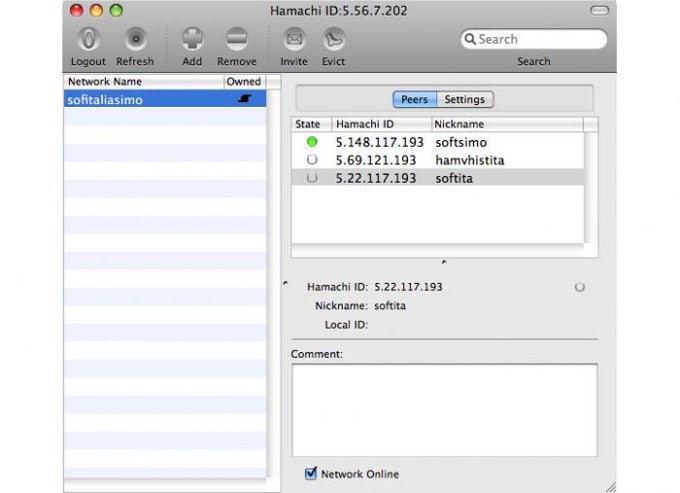Click the Invite envelope icon
680x493 pixels.
click(x=294, y=39)
